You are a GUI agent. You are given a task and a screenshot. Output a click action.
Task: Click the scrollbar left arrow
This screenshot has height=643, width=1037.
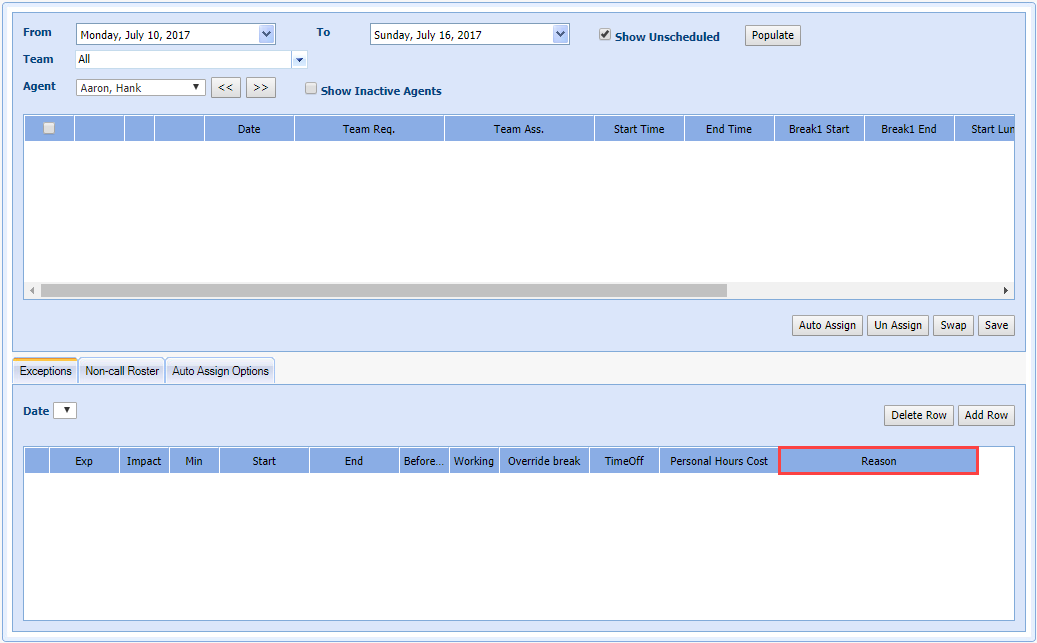32,291
